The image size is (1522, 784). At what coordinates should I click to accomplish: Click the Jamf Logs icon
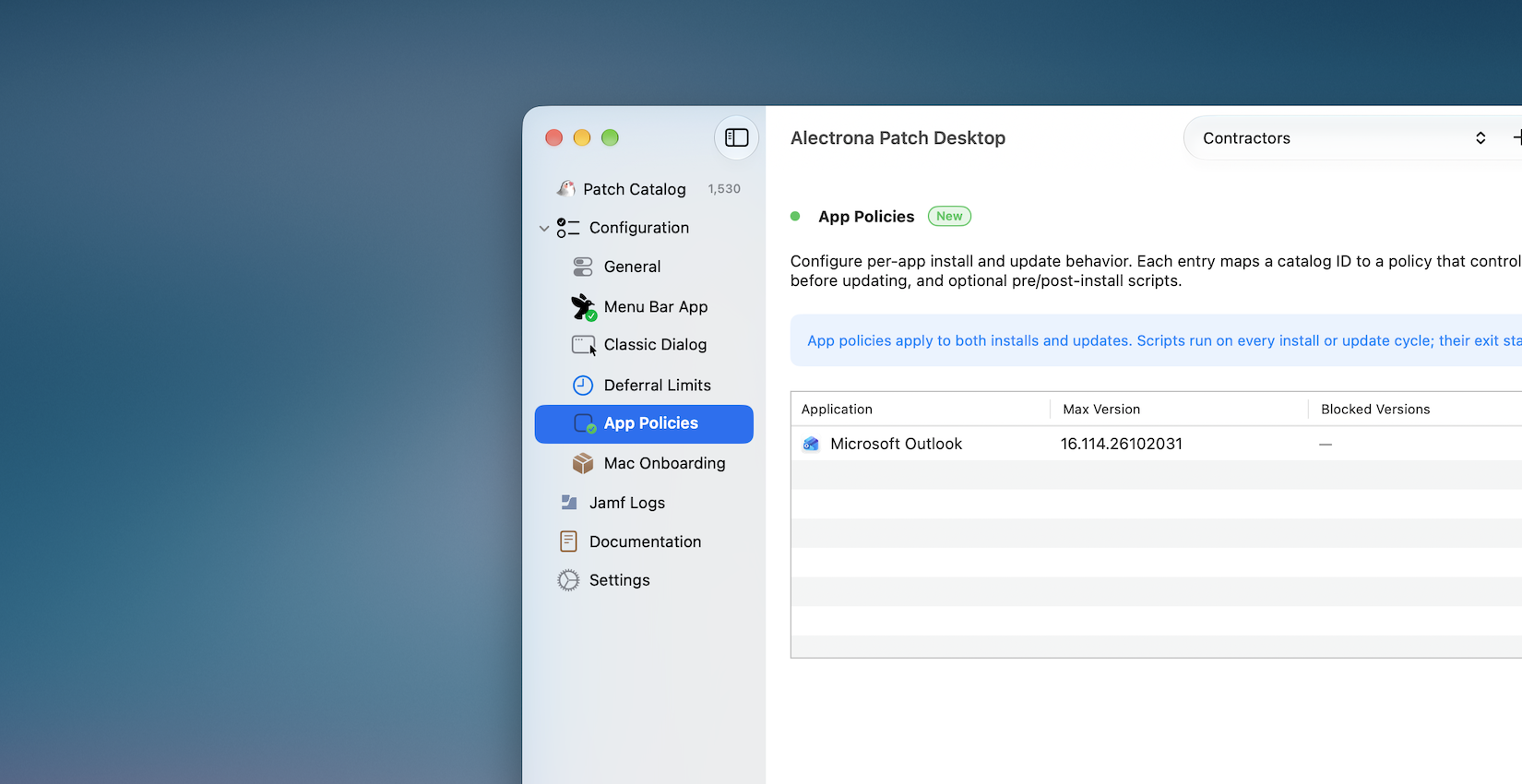point(569,503)
